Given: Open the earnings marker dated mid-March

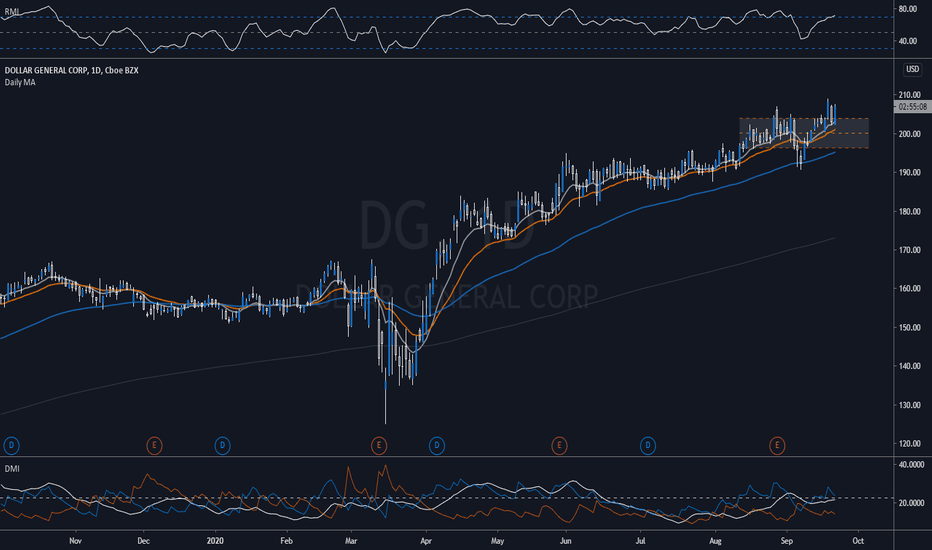Looking at the screenshot, I should pos(379,445).
